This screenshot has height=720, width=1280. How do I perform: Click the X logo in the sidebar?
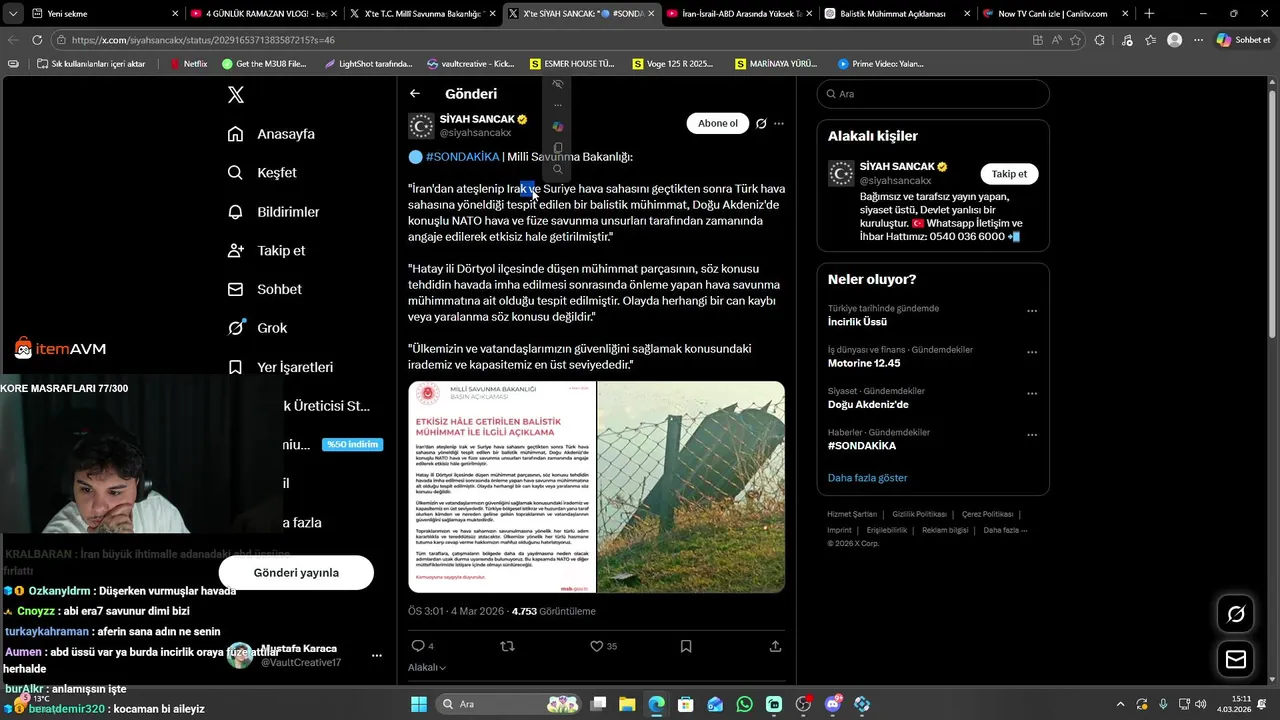[x=236, y=95]
